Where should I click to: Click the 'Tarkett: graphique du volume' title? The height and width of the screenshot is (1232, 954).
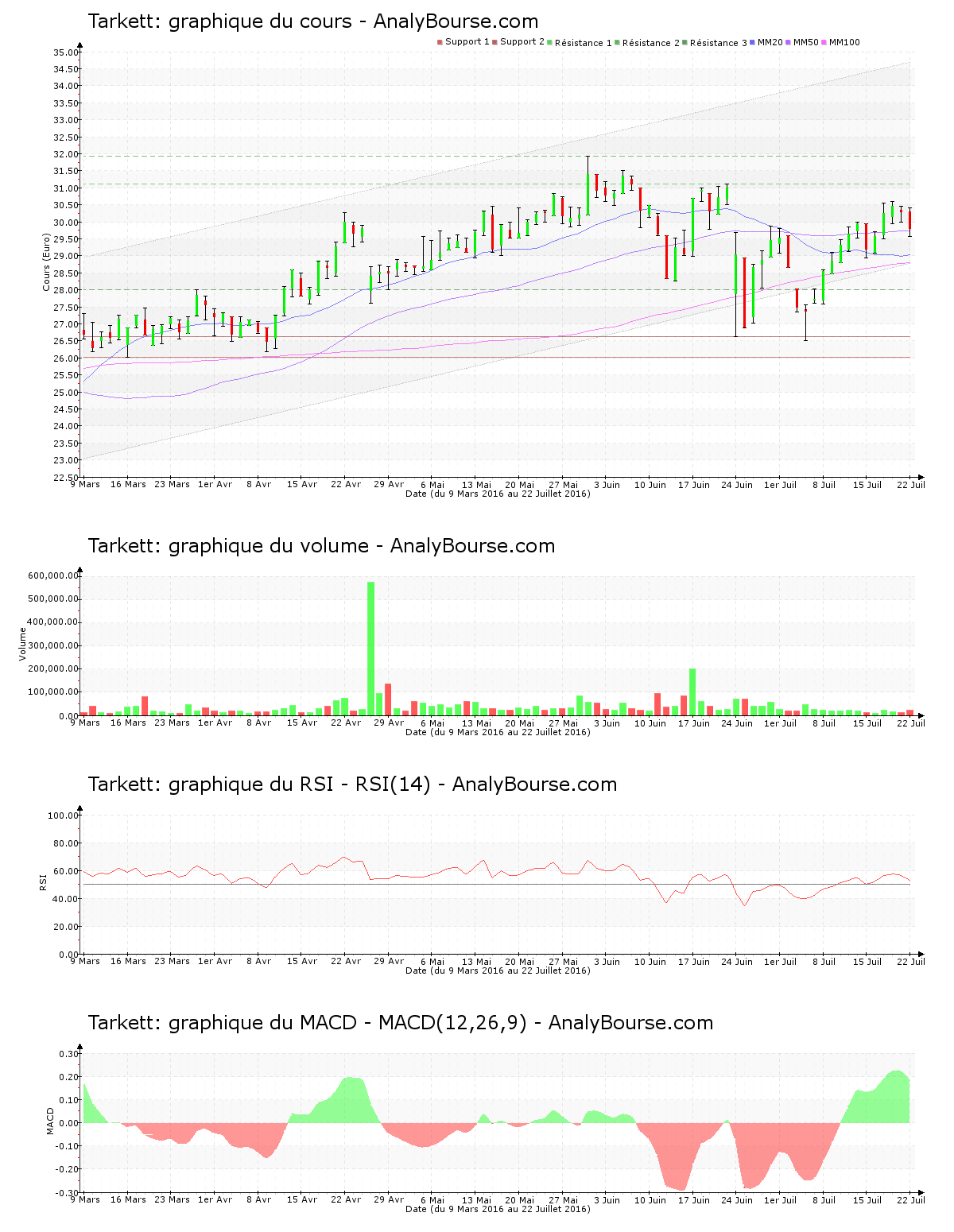pos(228,546)
